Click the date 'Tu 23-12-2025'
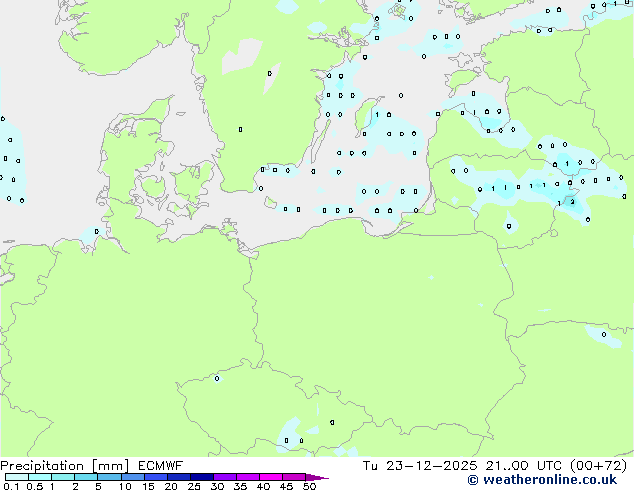The height and width of the screenshot is (490, 634). [x=420, y=466]
